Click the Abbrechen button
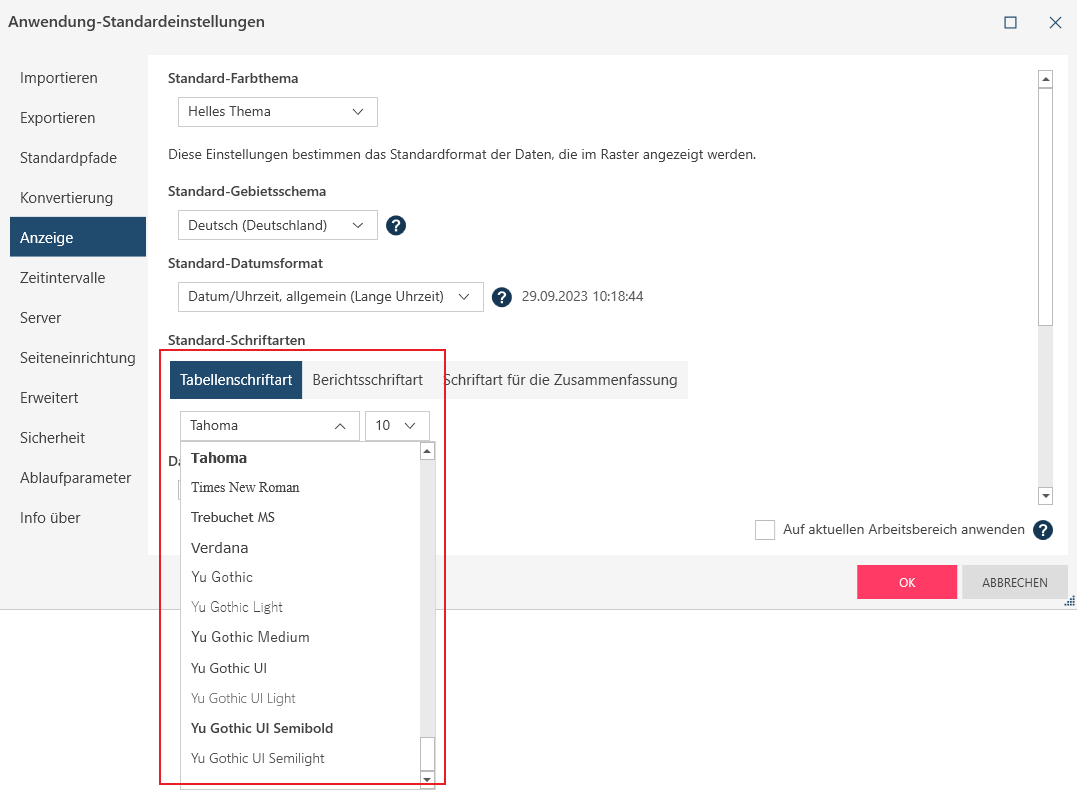Screen dimensions: 1077x792 pos(1014,582)
